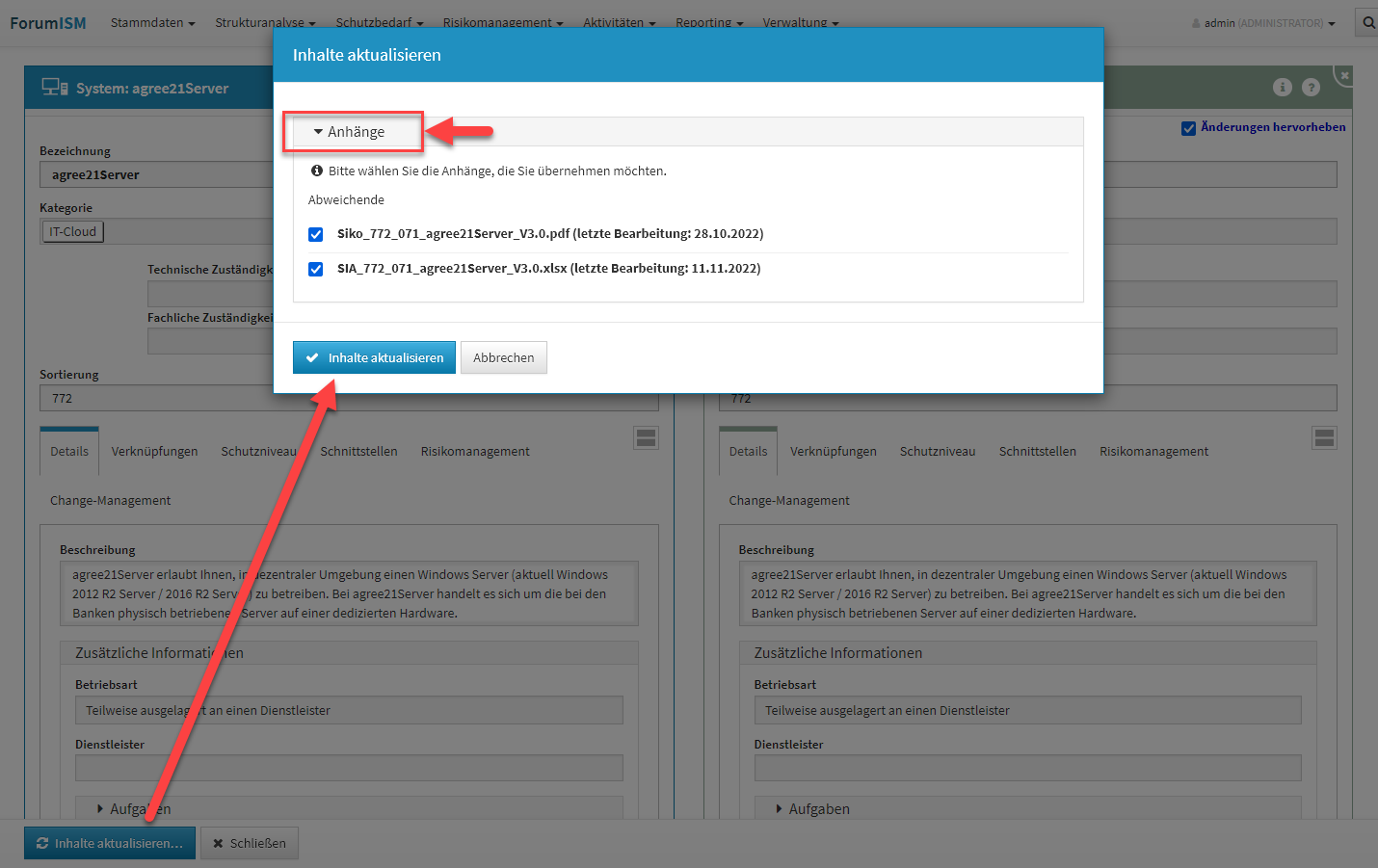This screenshot has width=1378, height=868.
Task: Open the Aktivitäten dropdown
Action: pos(619,22)
